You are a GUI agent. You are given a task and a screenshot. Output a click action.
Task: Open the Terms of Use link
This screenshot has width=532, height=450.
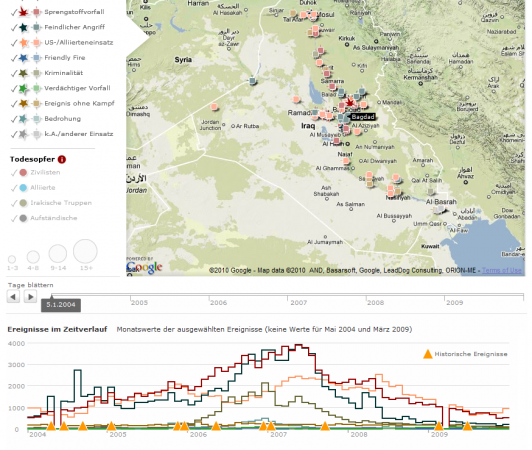click(502, 270)
